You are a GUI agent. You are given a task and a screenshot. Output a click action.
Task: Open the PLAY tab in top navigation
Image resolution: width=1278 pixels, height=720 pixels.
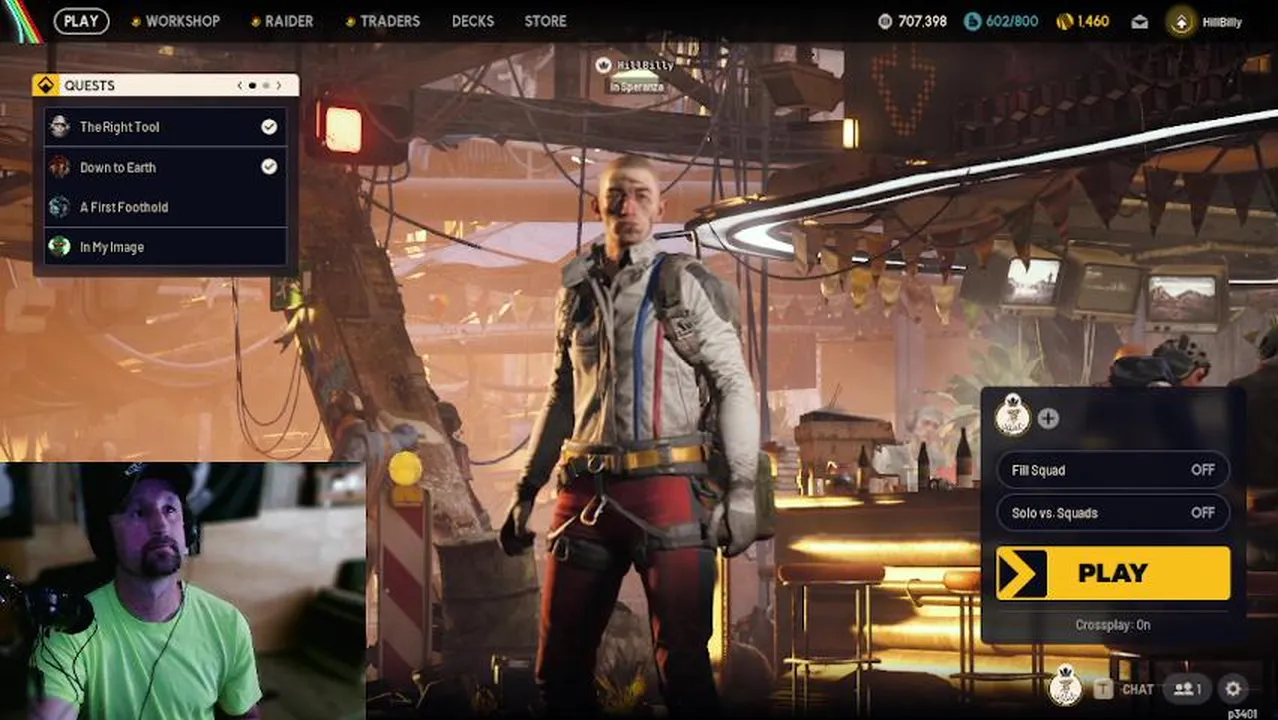pyautogui.click(x=81, y=20)
